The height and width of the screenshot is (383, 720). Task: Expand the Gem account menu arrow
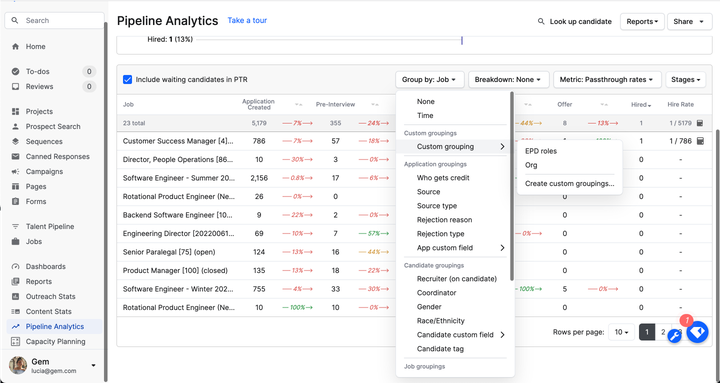pos(93,366)
